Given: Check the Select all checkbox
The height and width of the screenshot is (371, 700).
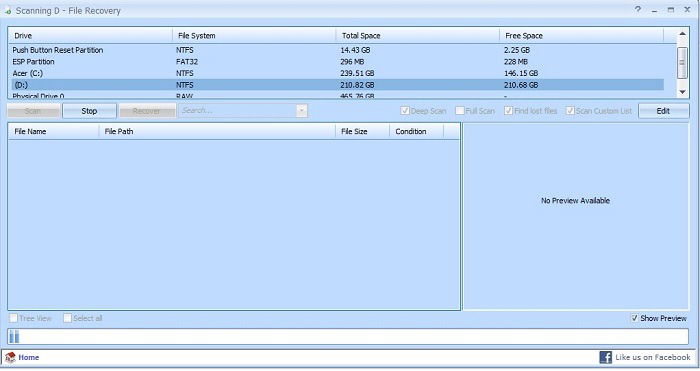Looking at the screenshot, I should (x=67, y=318).
